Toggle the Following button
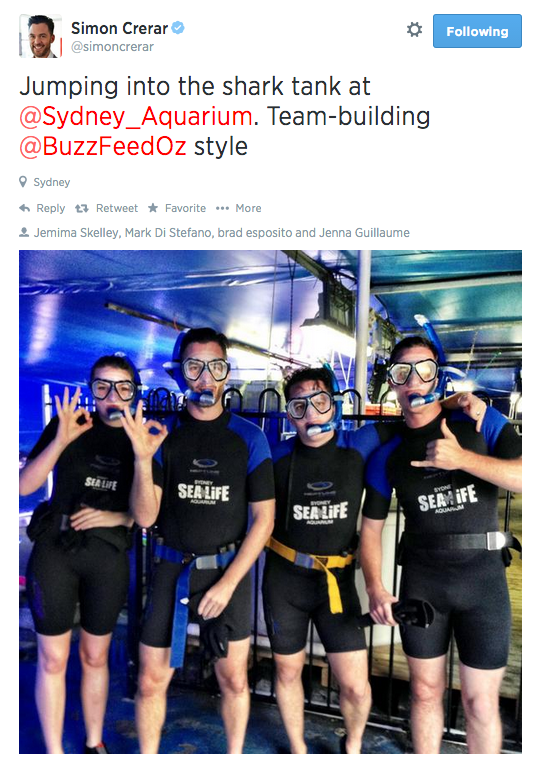545x763 pixels. click(477, 31)
